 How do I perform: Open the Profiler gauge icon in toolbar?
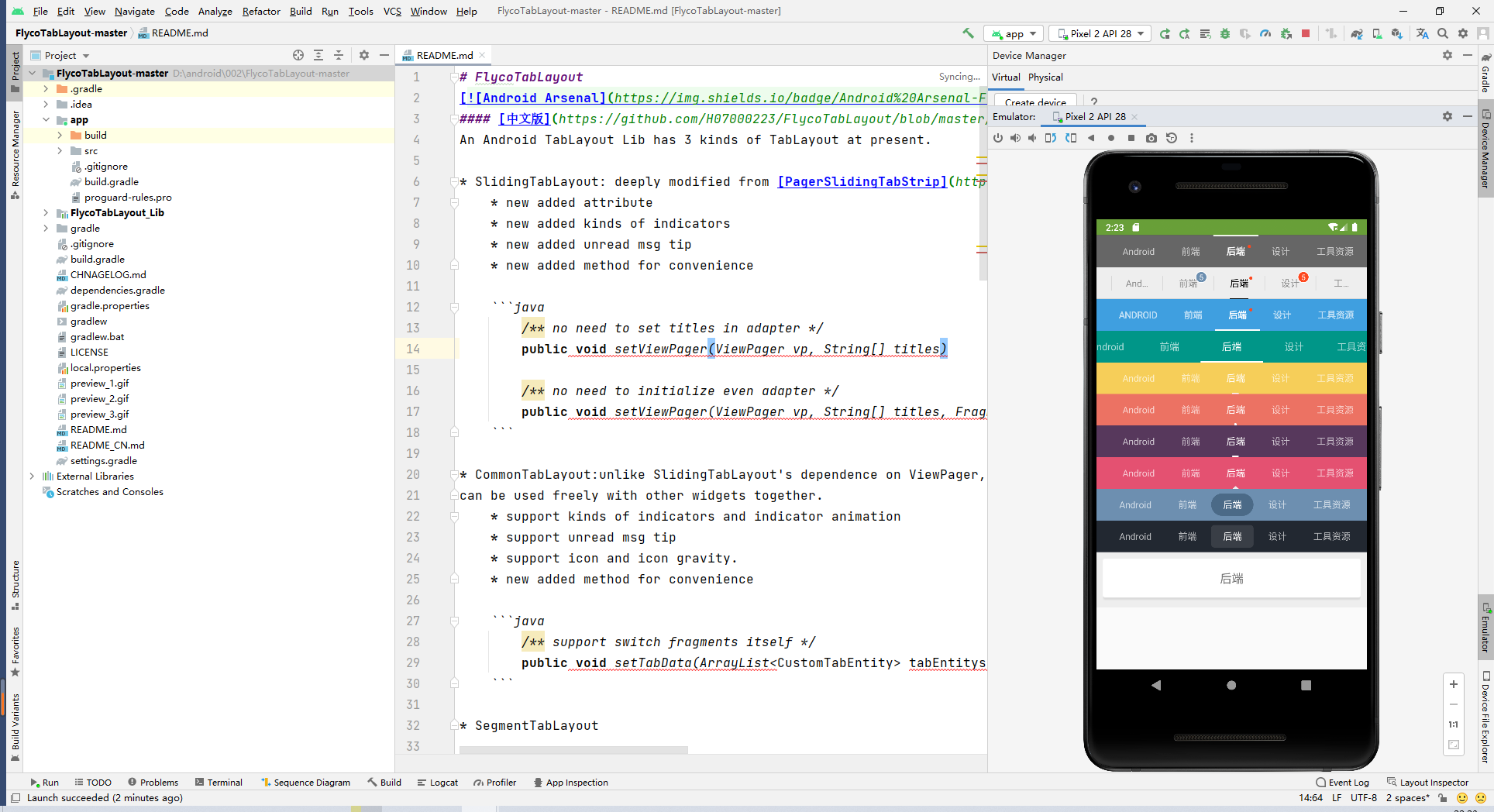[x=1265, y=33]
